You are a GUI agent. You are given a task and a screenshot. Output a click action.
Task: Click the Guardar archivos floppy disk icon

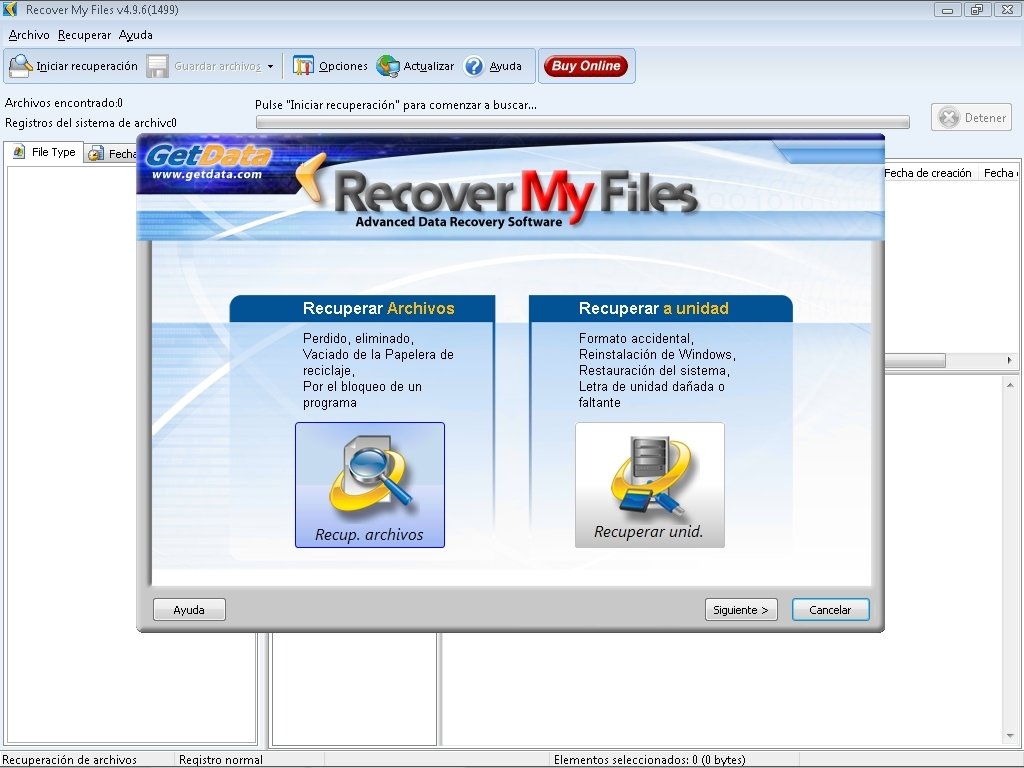157,66
